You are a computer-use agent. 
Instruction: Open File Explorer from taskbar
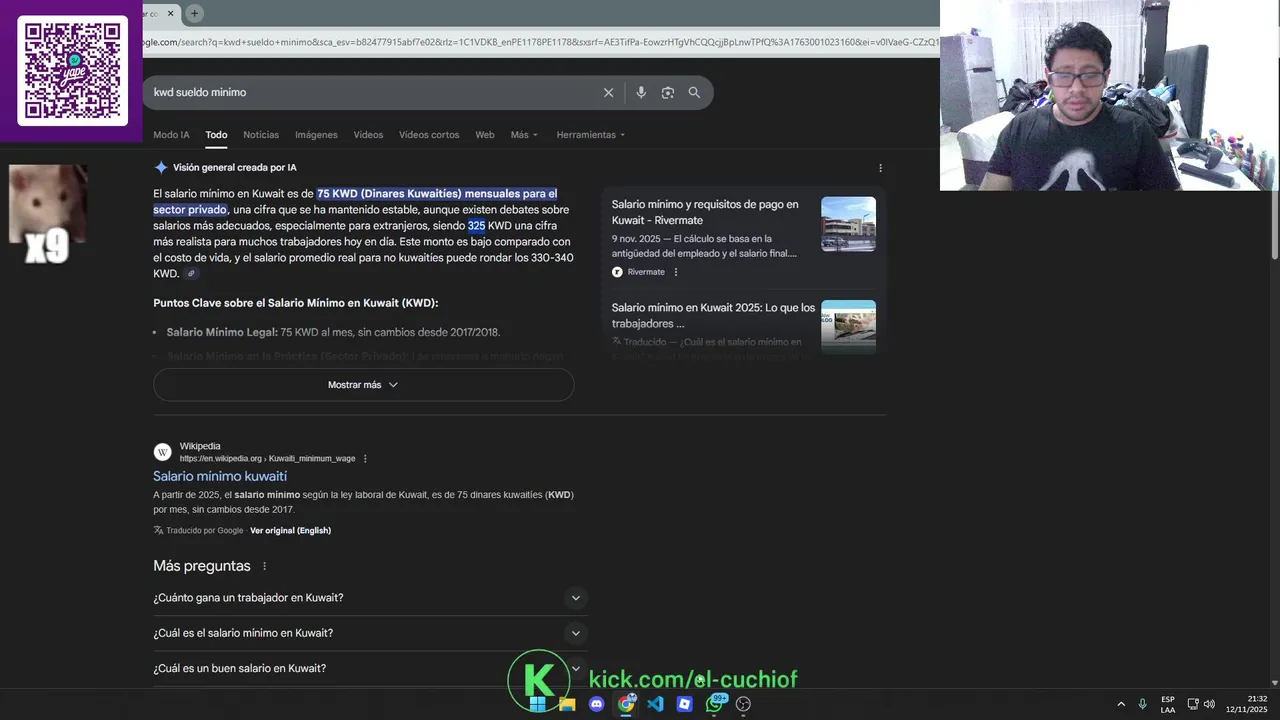(x=567, y=704)
